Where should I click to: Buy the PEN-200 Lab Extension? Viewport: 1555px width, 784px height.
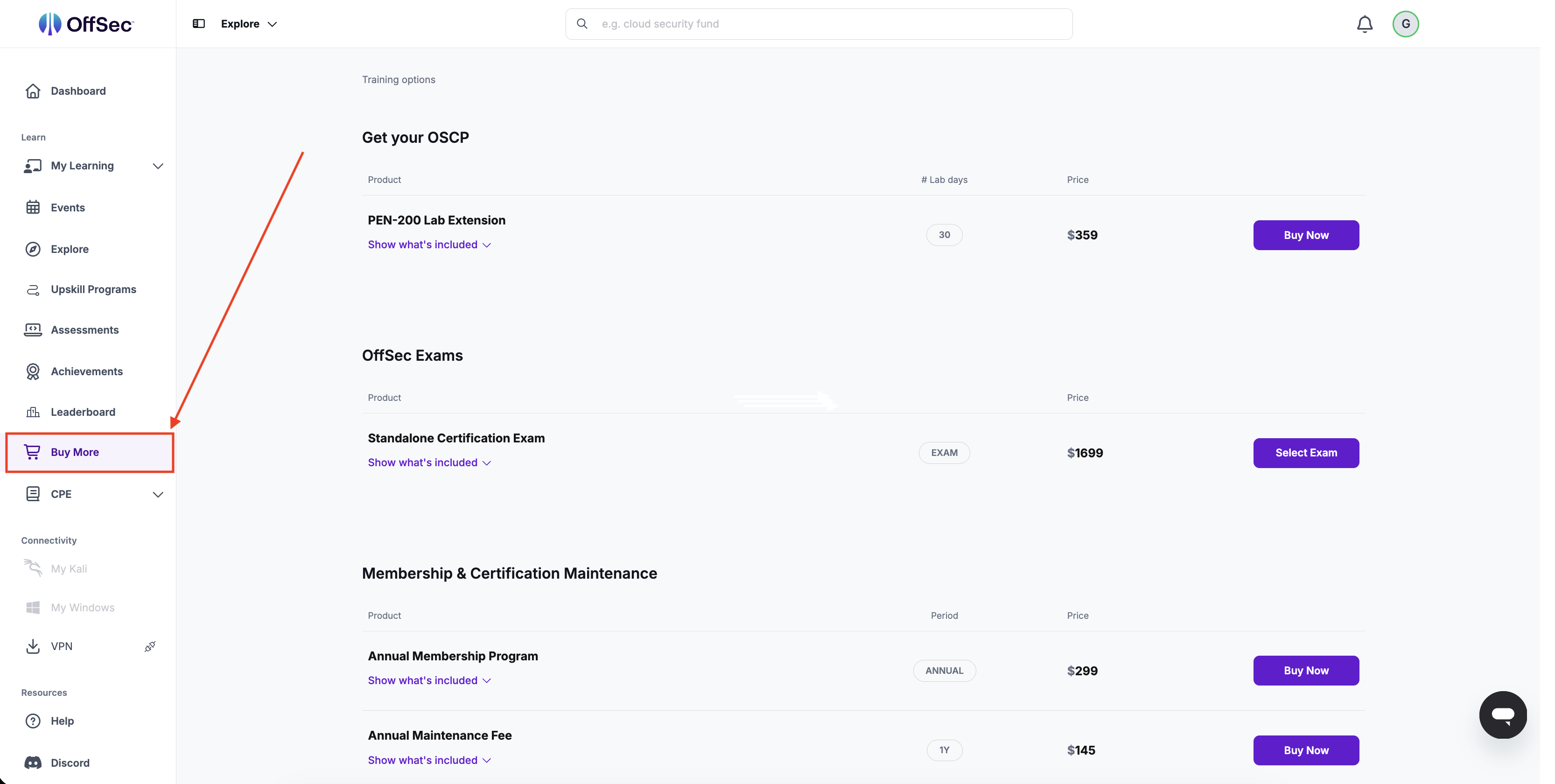pyautogui.click(x=1306, y=235)
